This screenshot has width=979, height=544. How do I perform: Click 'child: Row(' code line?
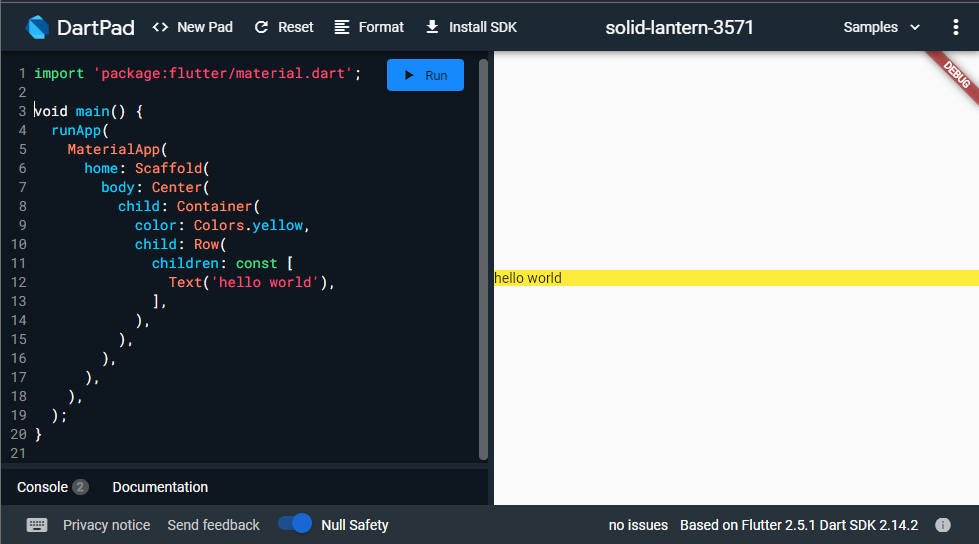[x=180, y=244]
